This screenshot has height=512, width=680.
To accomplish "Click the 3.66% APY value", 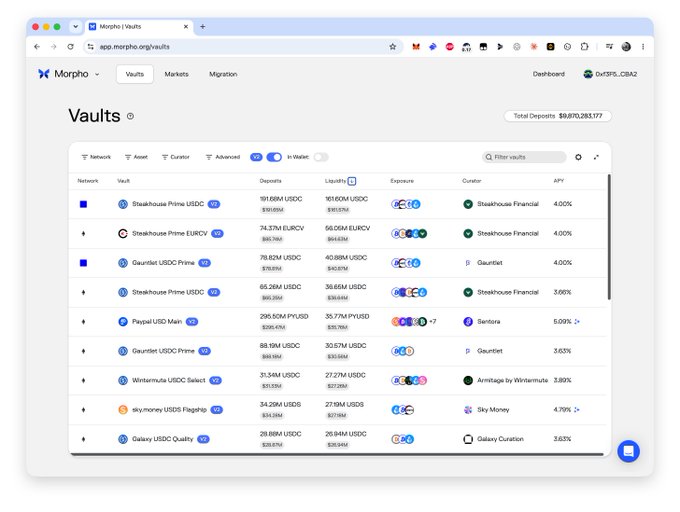I will [562, 292].
